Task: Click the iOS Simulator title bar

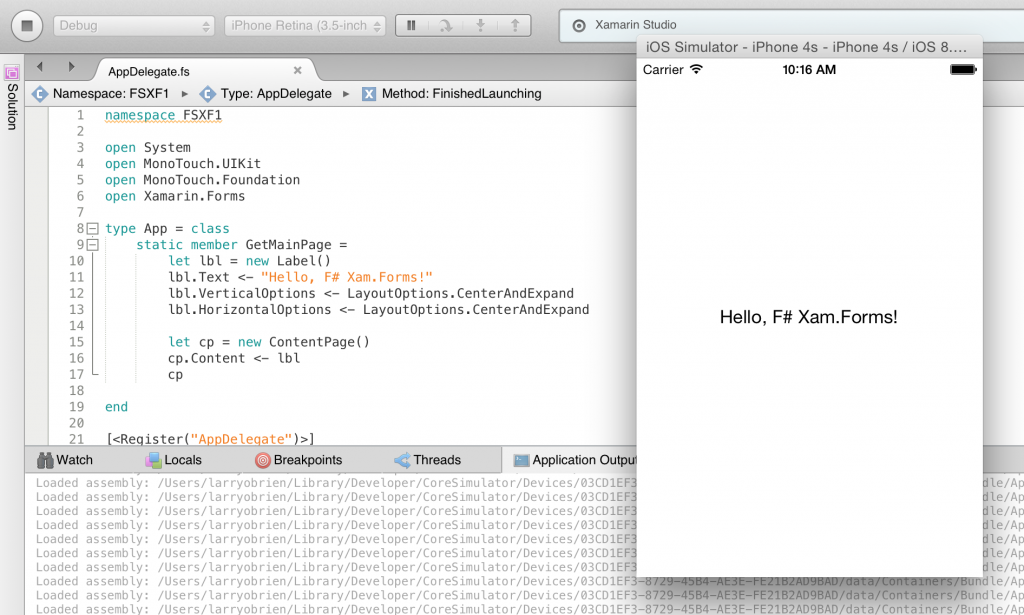Action: pos(809,47)
